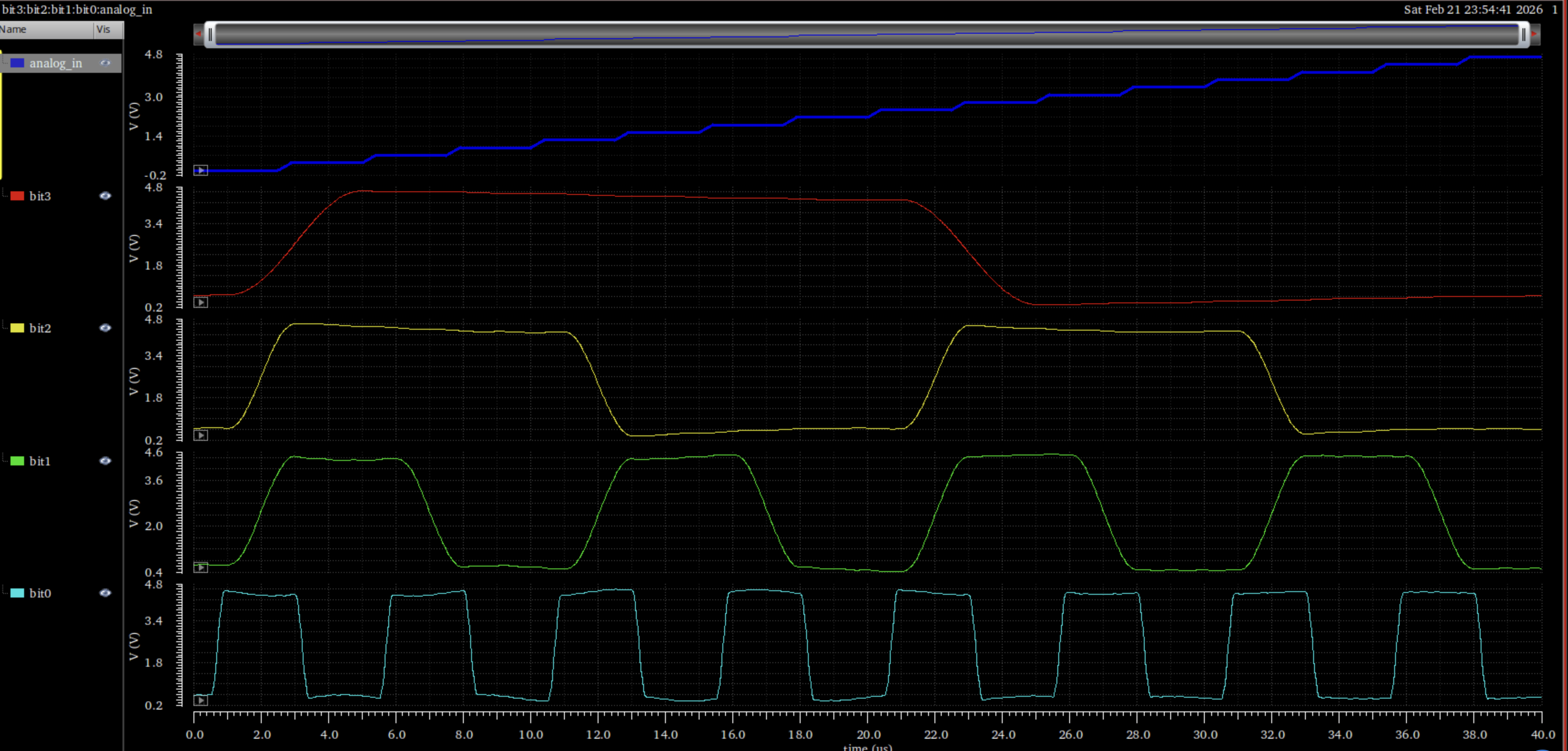This screenshot has width=1568, height=751.
Task: Click the play marker on bit3 strip
Action: point(200,302)
